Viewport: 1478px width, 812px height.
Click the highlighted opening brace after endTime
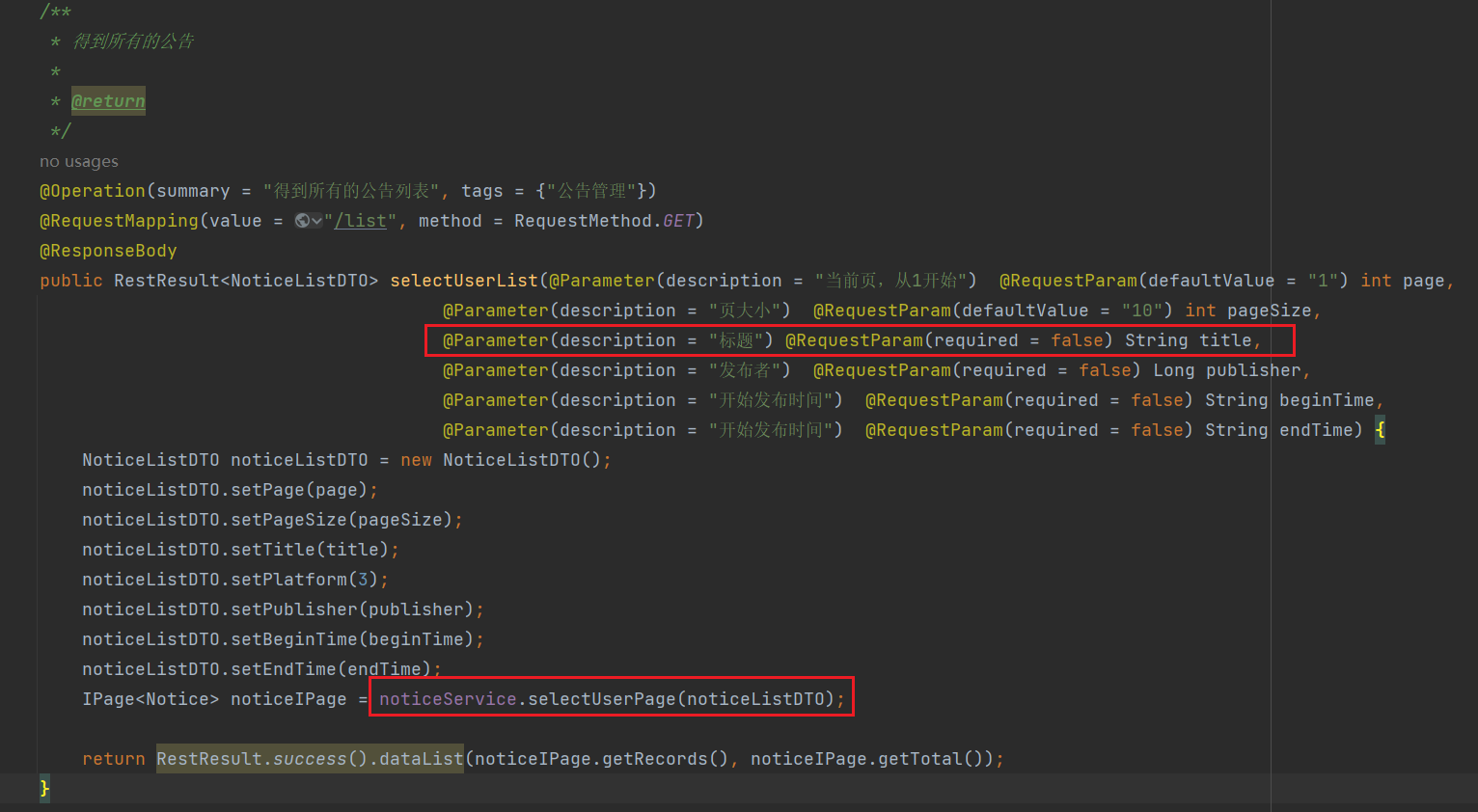point(1381,430)
